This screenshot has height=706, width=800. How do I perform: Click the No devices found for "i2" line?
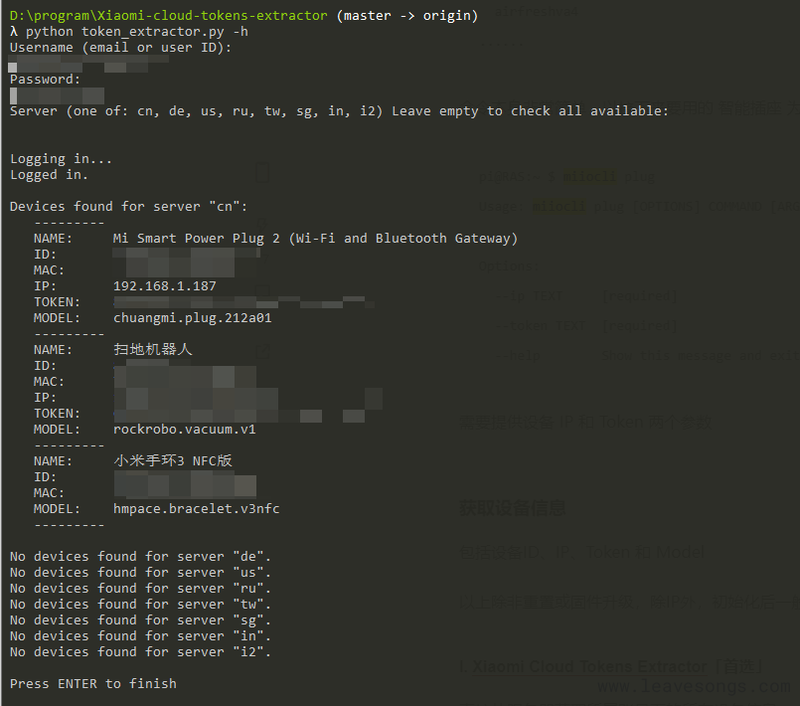(140, 652)
